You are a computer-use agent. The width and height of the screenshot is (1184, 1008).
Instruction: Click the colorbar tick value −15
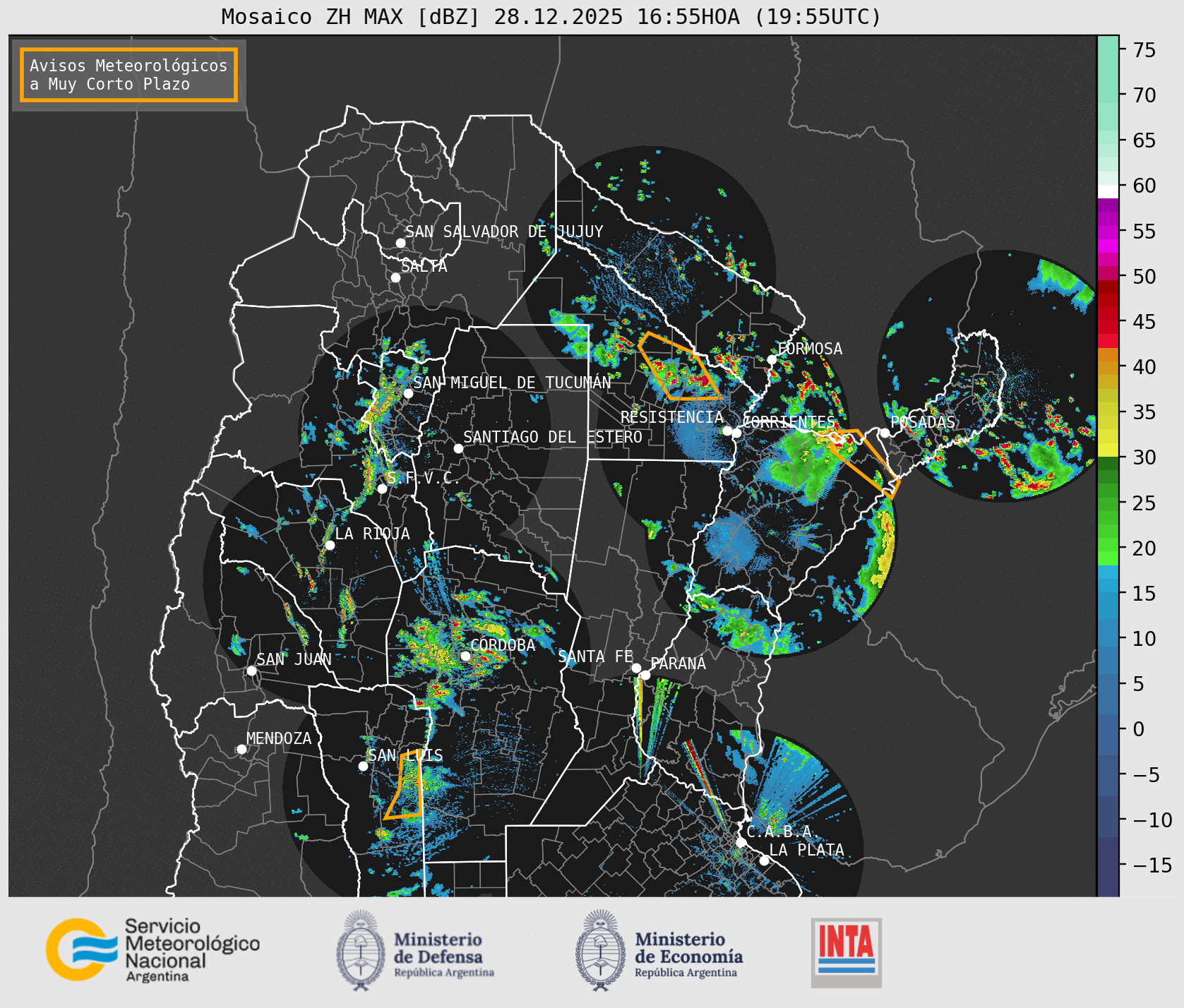click(x=1152, y=865)
